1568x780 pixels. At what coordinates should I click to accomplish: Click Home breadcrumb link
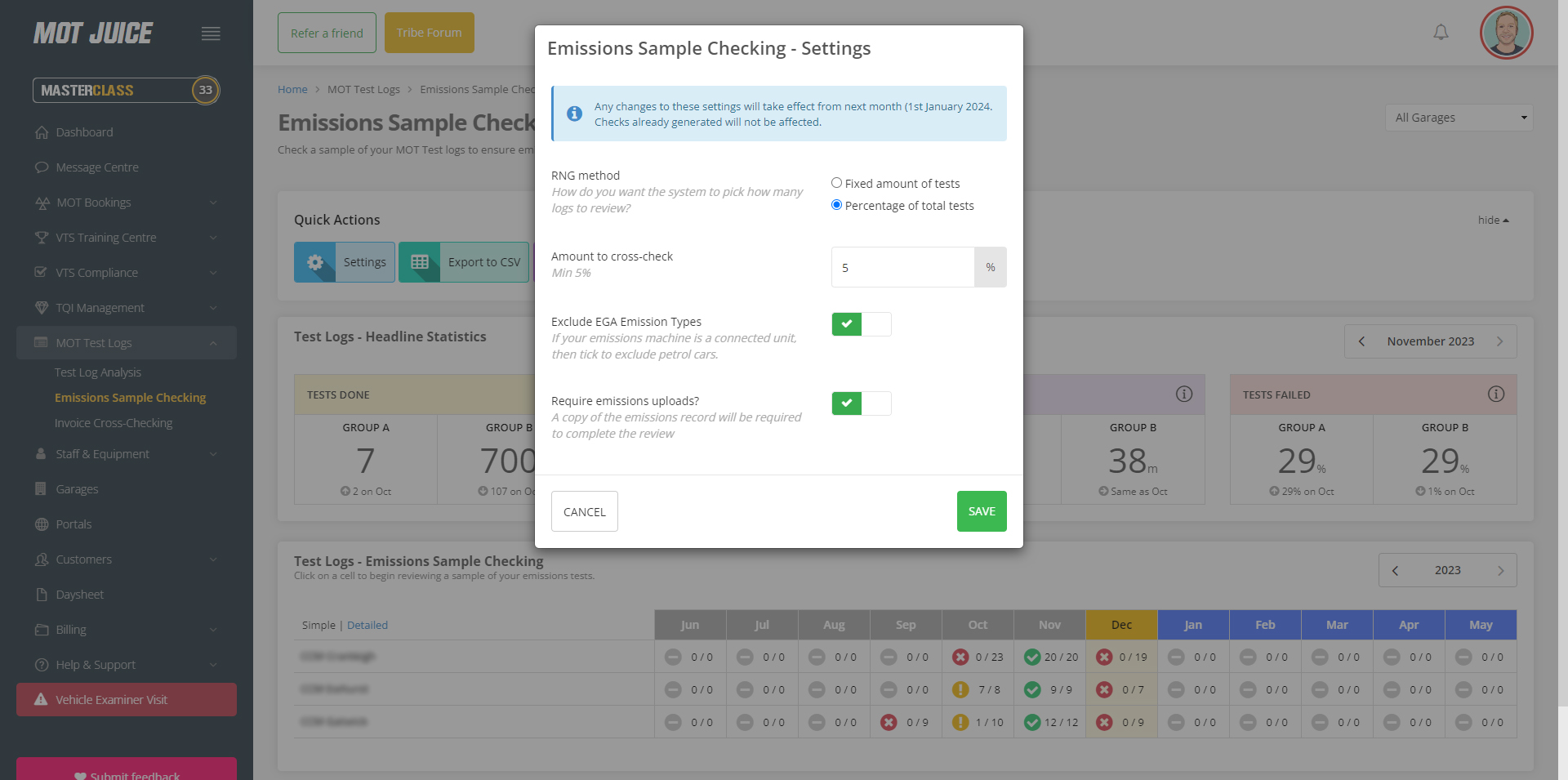(x=292, y=89)
